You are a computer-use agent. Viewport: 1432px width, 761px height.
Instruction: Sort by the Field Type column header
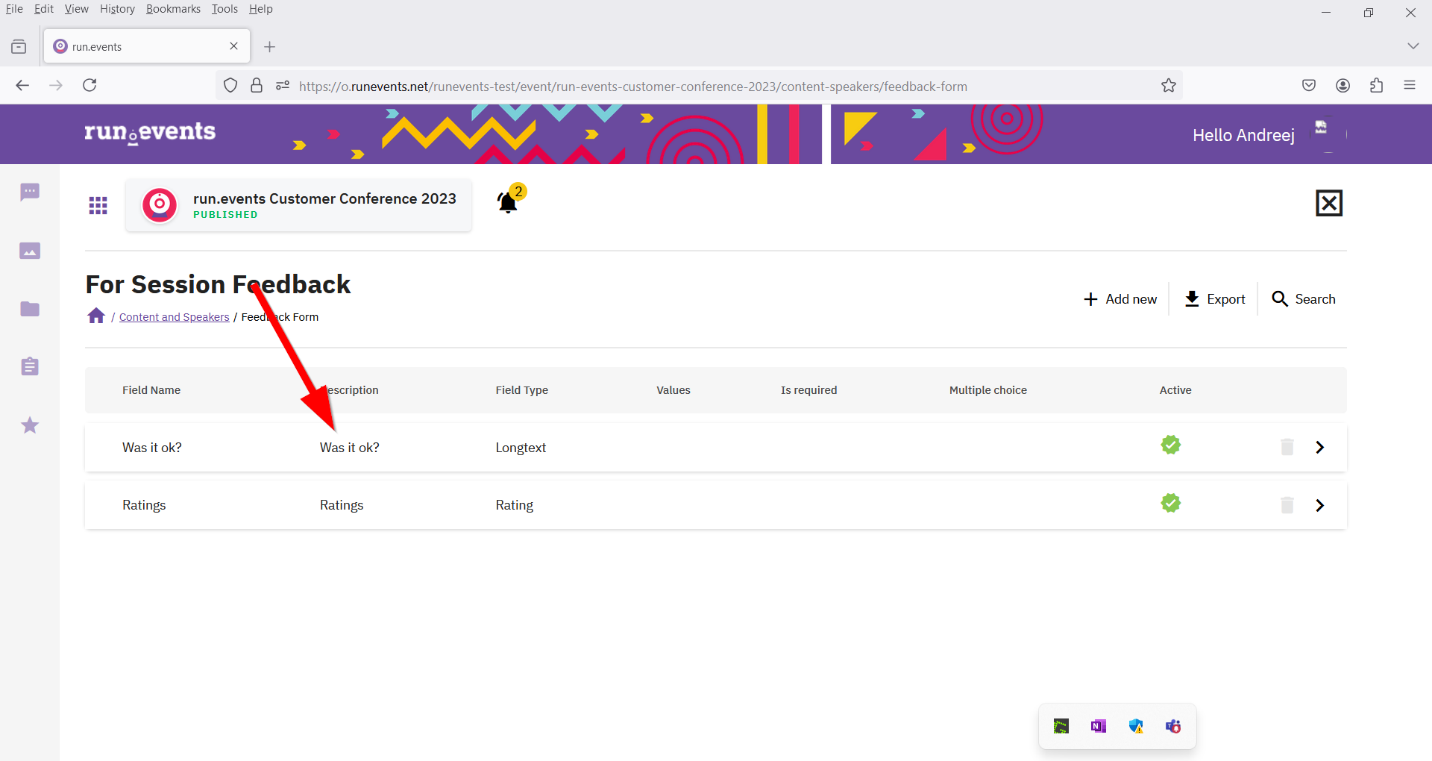pyautogui.click(x=522, y=390)
